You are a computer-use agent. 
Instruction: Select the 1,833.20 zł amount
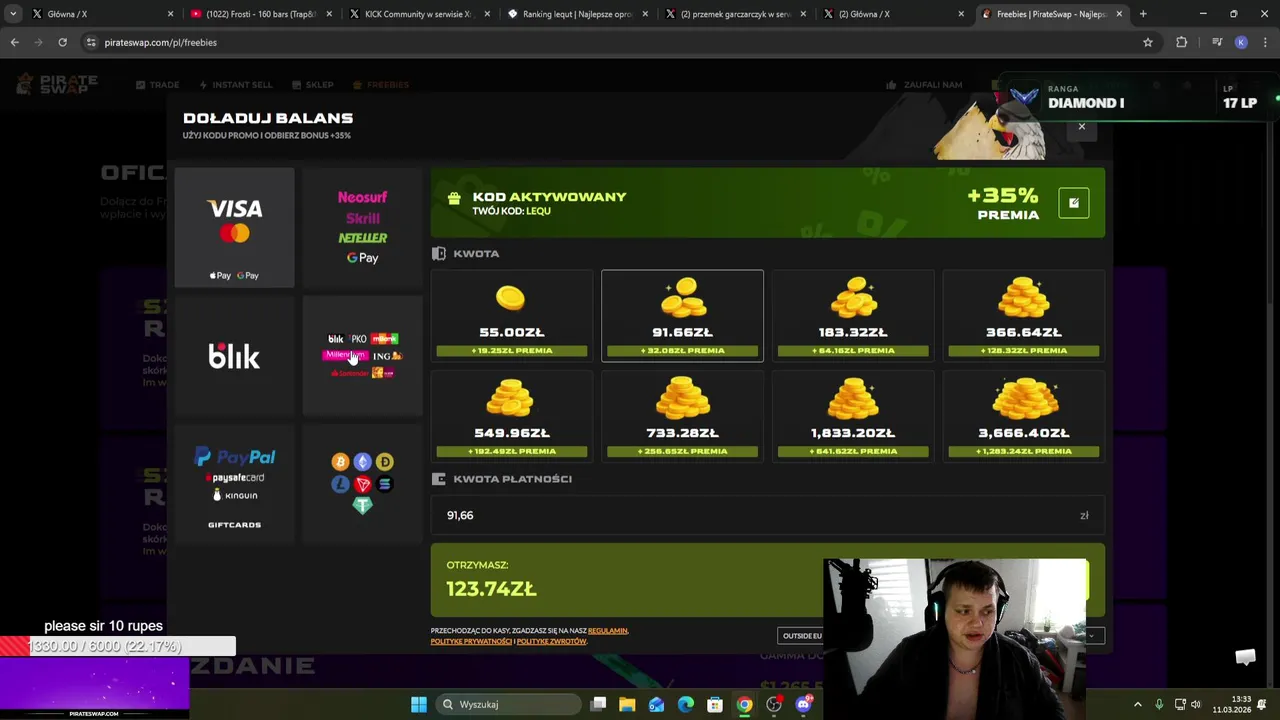pos(853,416)
